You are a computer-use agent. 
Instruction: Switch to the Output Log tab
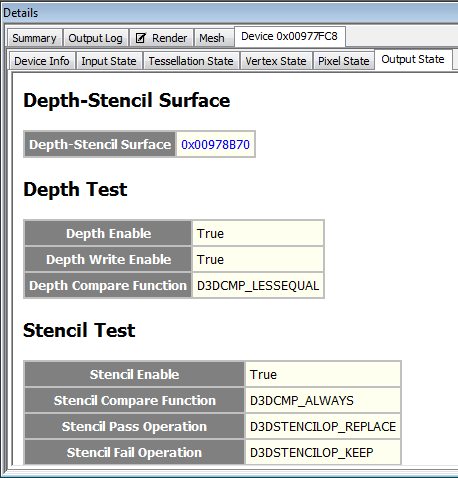point(96,38)
